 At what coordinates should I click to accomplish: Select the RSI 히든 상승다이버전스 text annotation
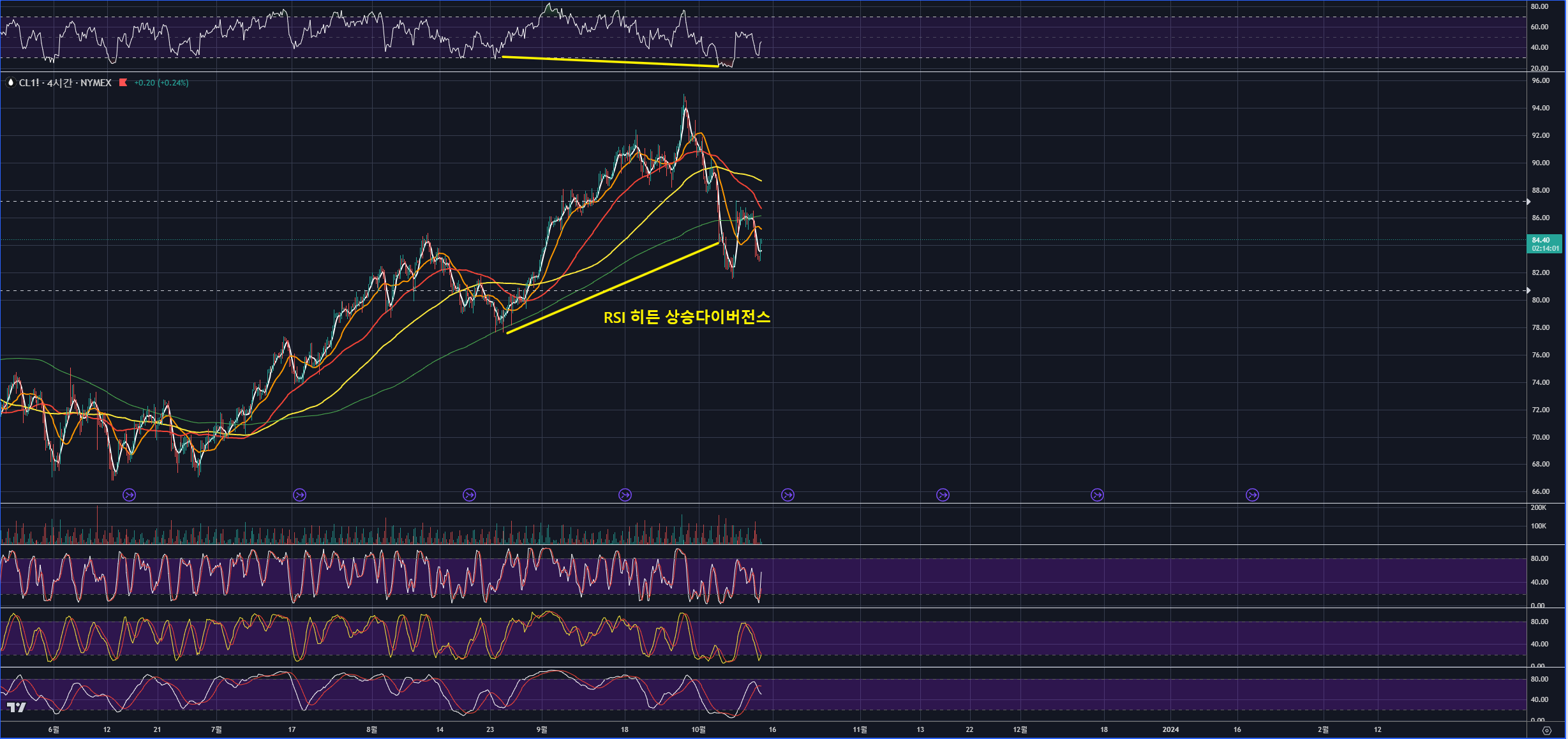pyautogui.click(x=687, y=317)
